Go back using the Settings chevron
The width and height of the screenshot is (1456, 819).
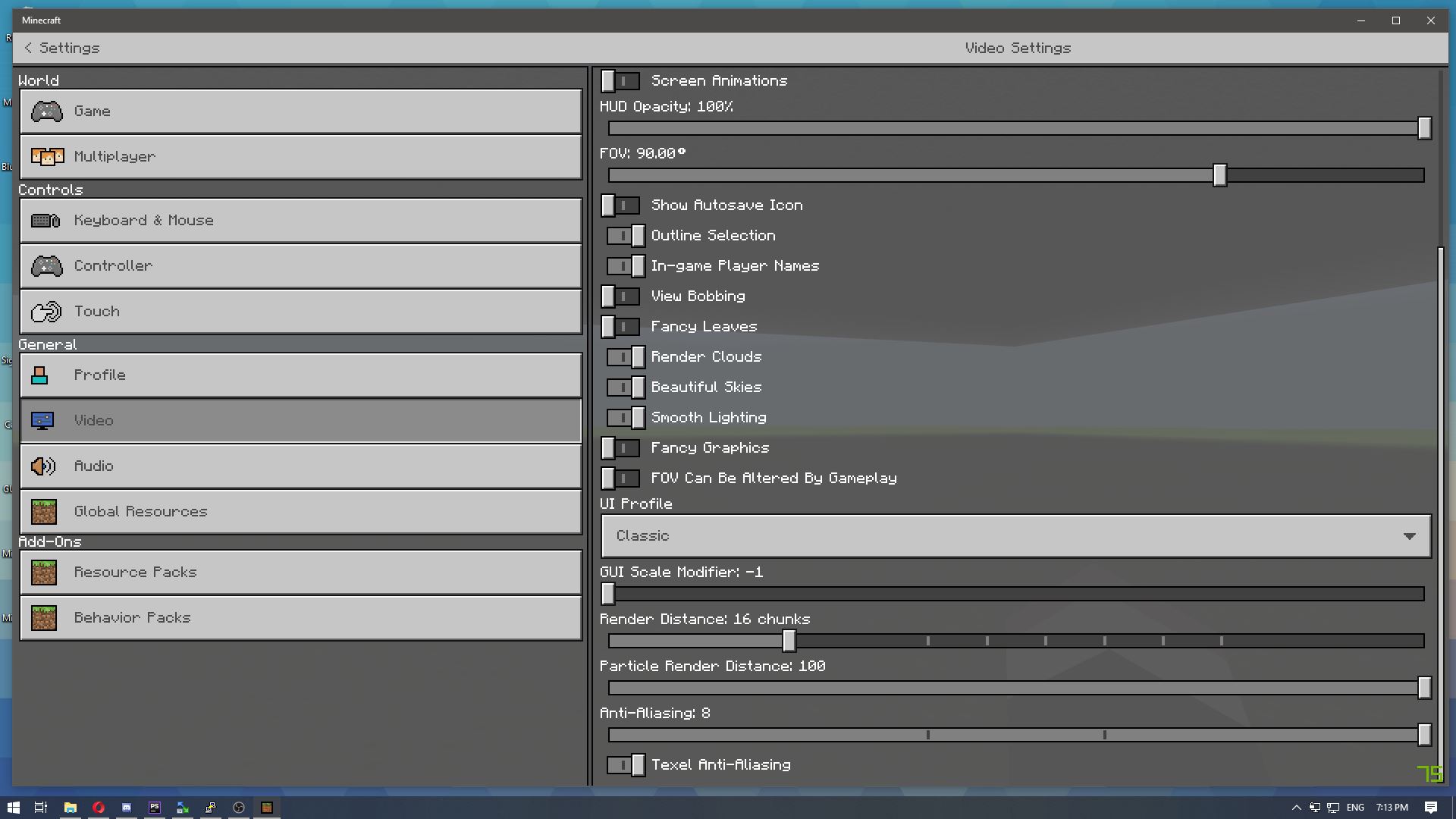tap(29, 48)
